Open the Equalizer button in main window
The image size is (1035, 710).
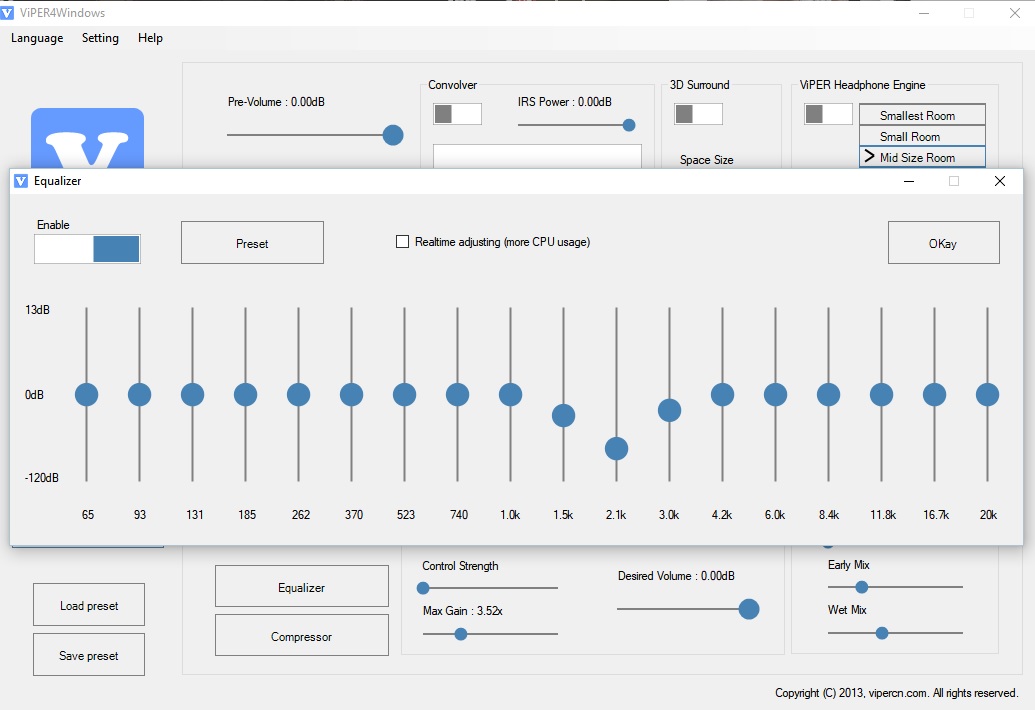tap(302, 587)
